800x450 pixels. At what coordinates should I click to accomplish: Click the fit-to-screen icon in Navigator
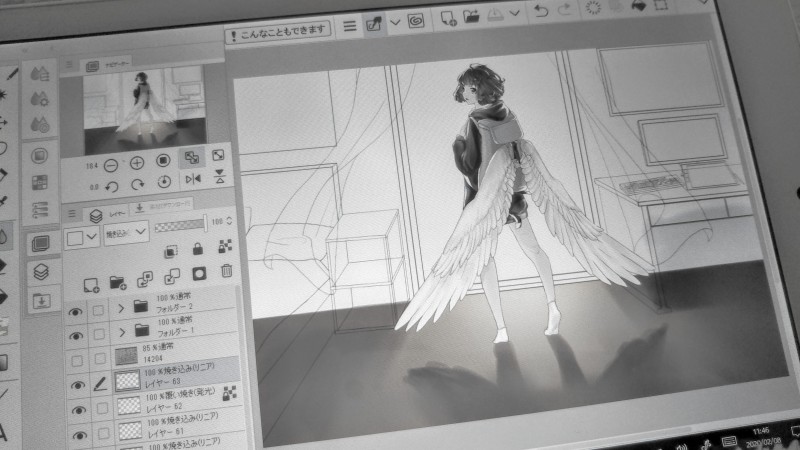tap(218, 155)
